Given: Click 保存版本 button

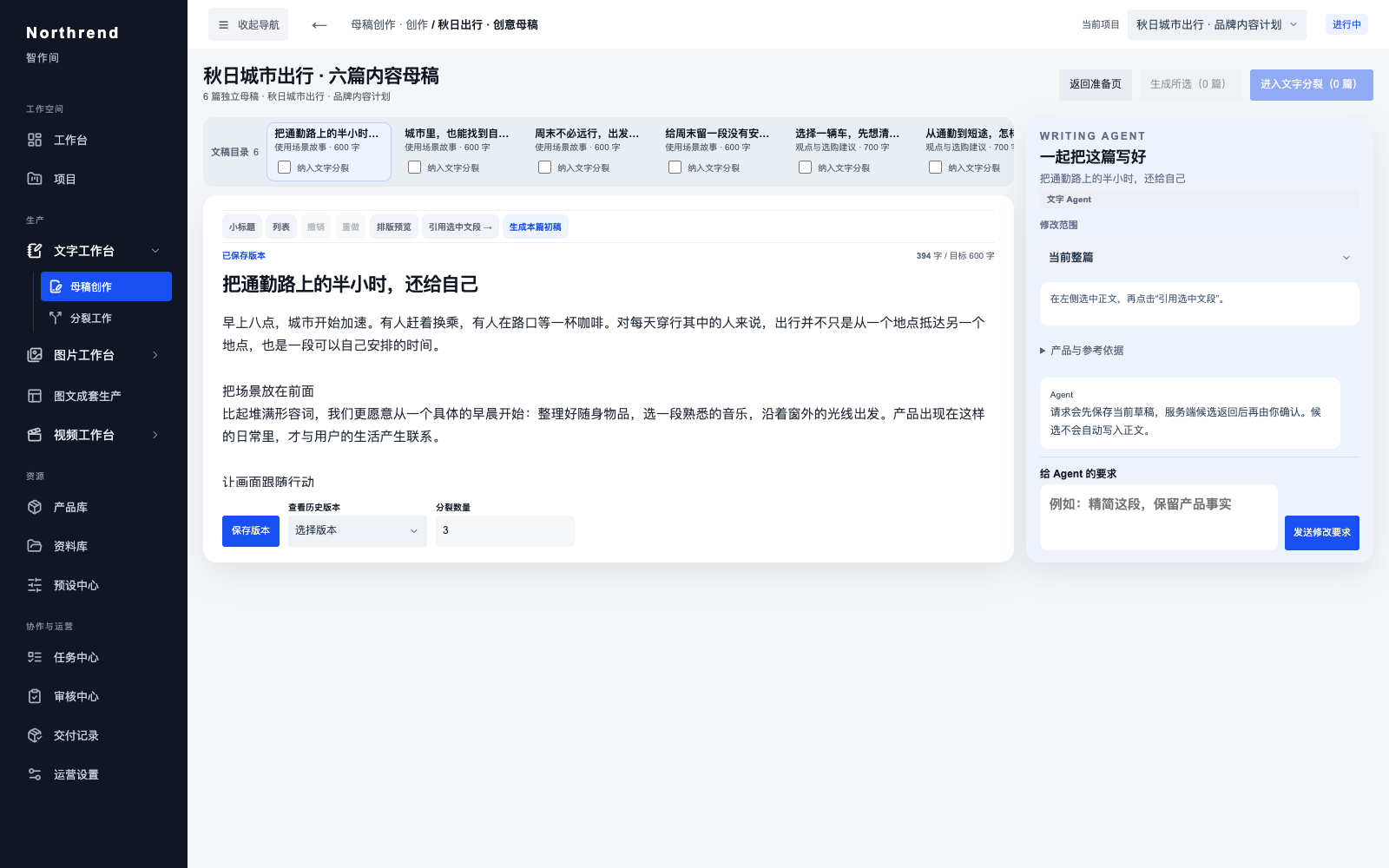Looking at the screenshot, I should click(x=251, y=531).
